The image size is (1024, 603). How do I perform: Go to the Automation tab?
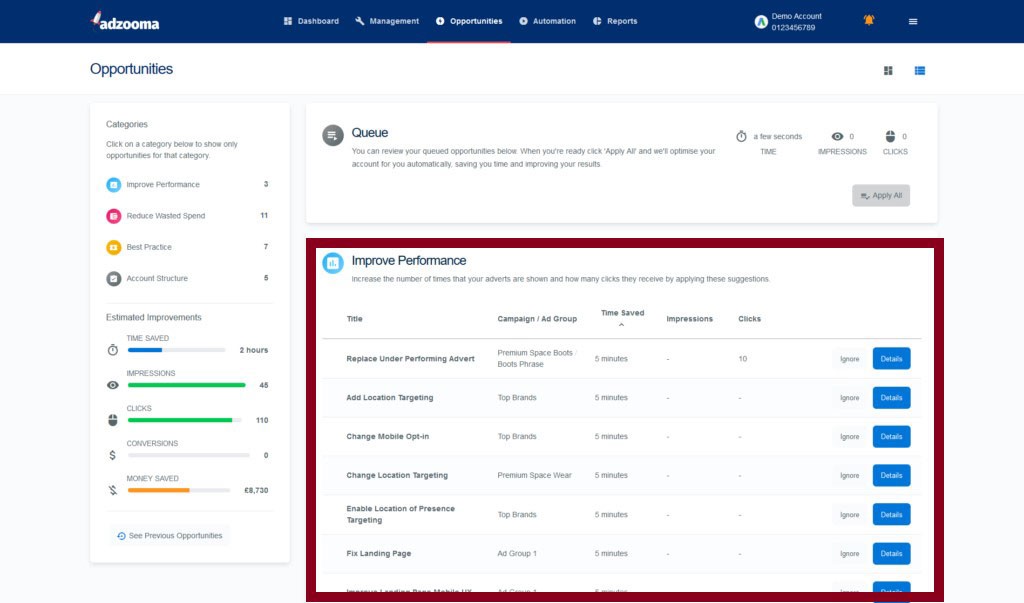coord(547,21)
